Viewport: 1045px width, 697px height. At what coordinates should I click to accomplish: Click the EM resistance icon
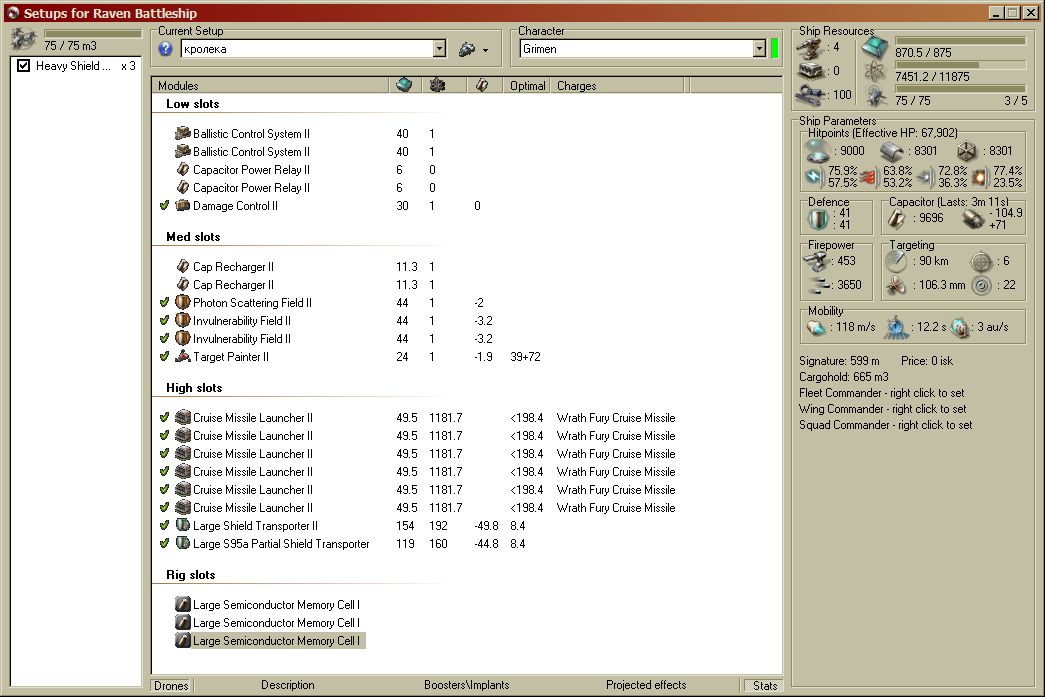pos(814,177)
